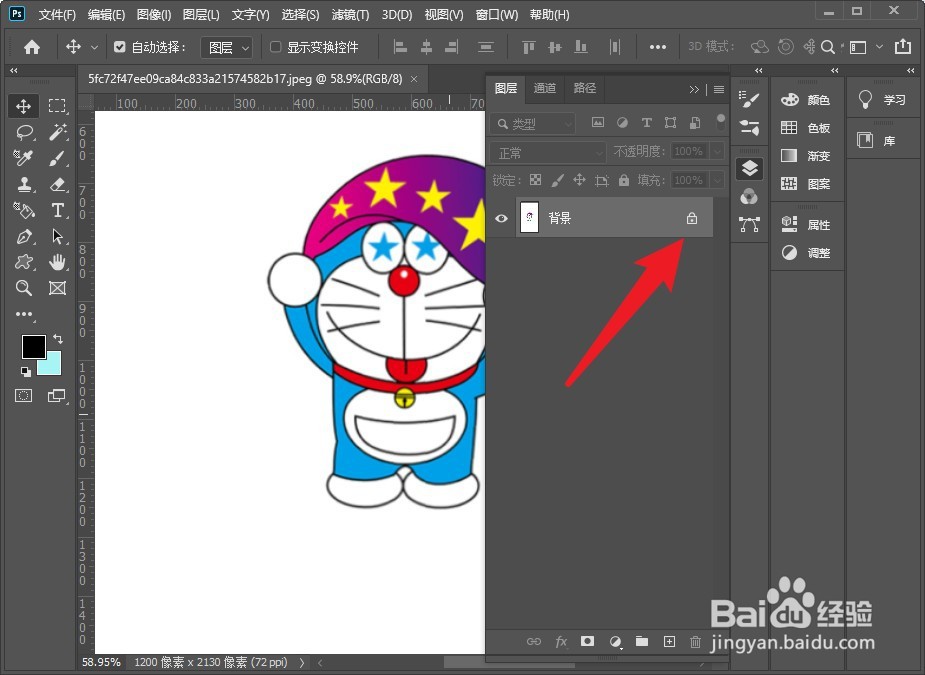Click align top edges icon
The height and width of the screenshot is (675, 925).
pos(529,47)
